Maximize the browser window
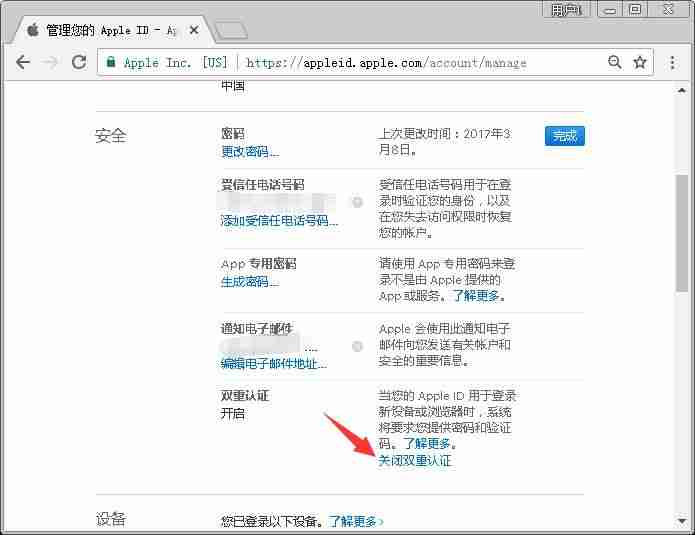Image resolution: width=695 pixels, height=535 pixels. (x=635, y=9)
